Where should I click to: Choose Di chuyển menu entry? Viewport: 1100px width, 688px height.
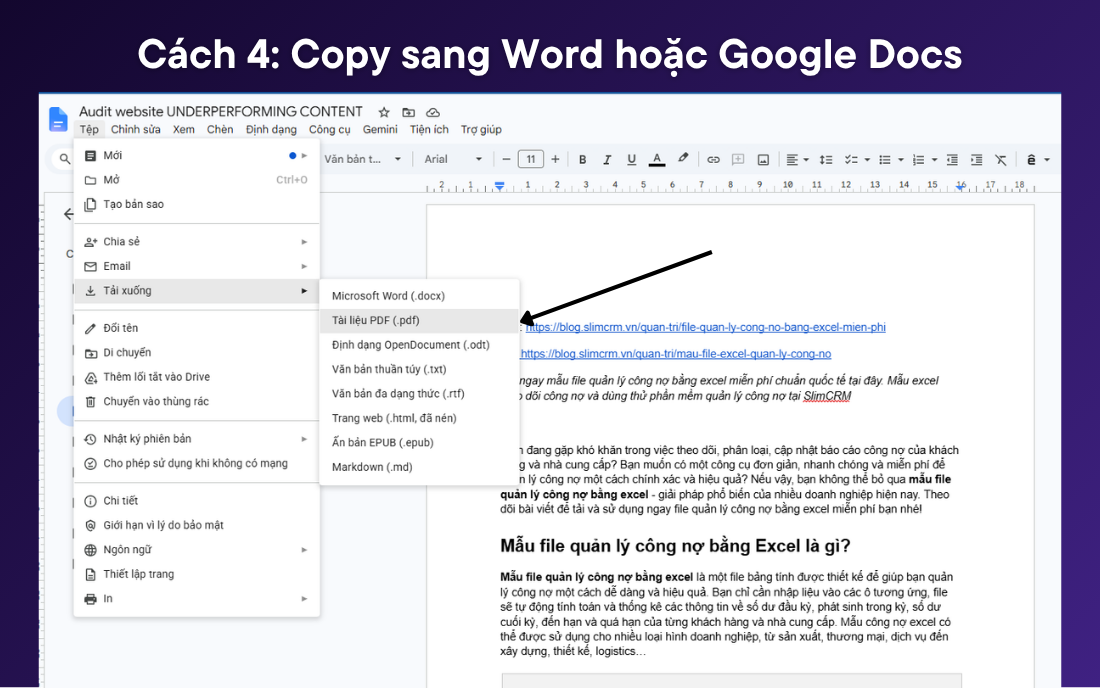[196, 352]
